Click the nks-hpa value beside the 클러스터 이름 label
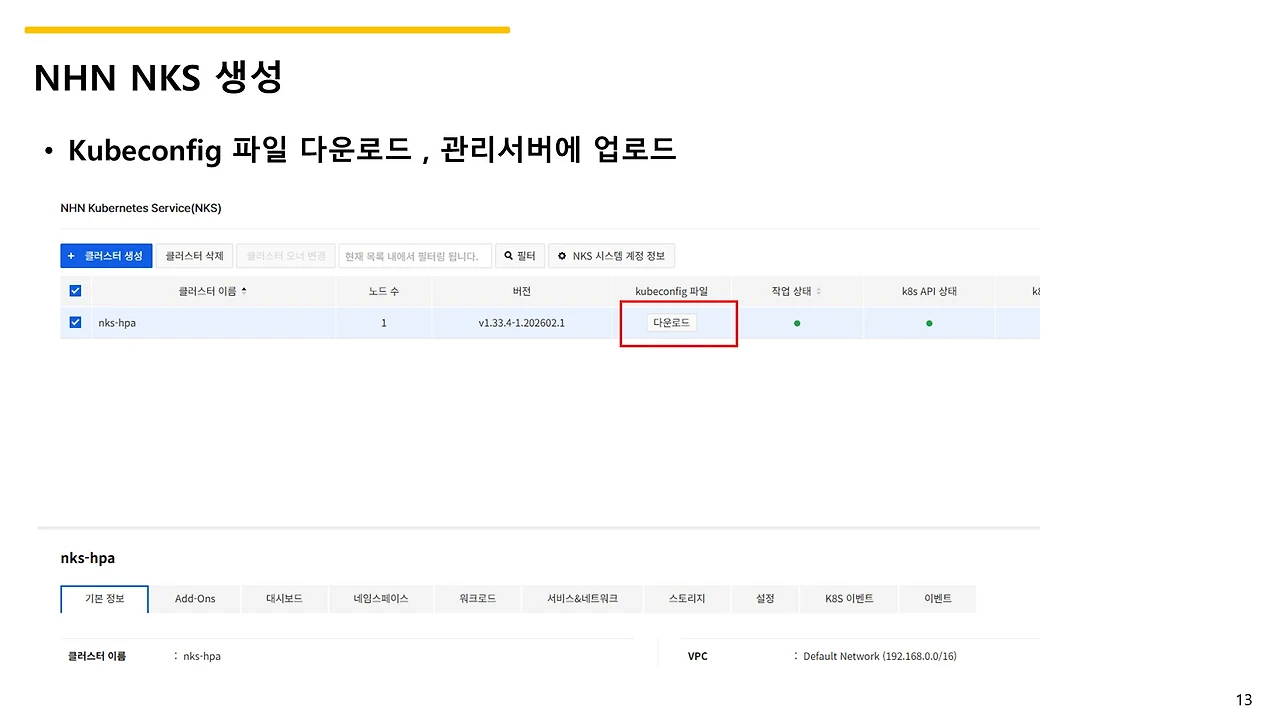The height and width of the screenshot is (720, 1280). point(202,656)
